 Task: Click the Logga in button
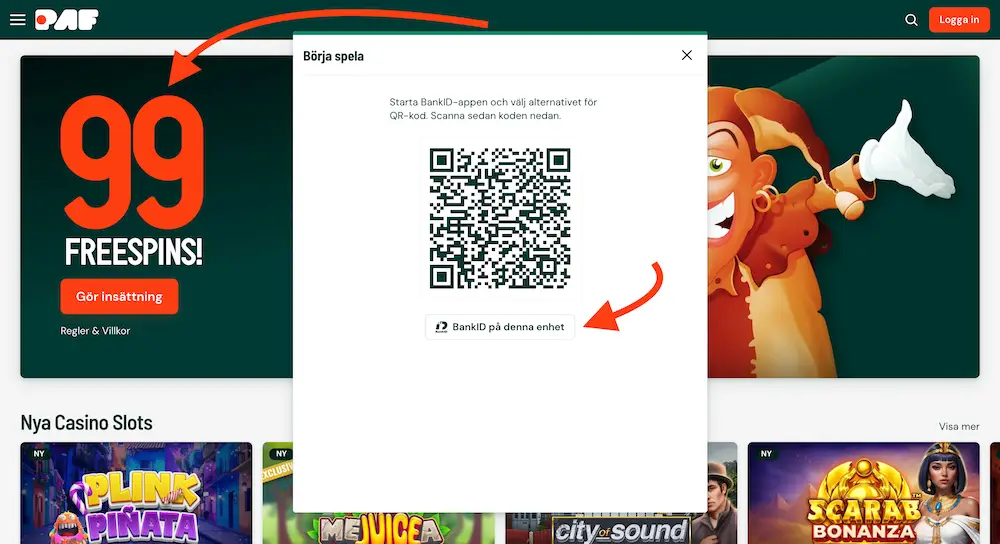[959, 20]
